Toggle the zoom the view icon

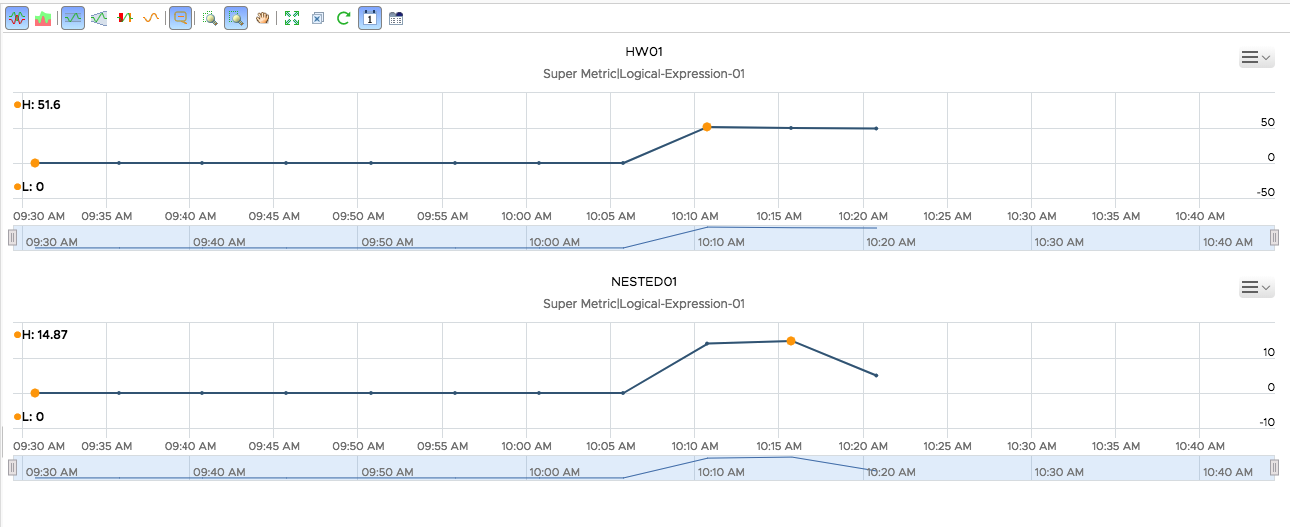click(x=236, y=18)
